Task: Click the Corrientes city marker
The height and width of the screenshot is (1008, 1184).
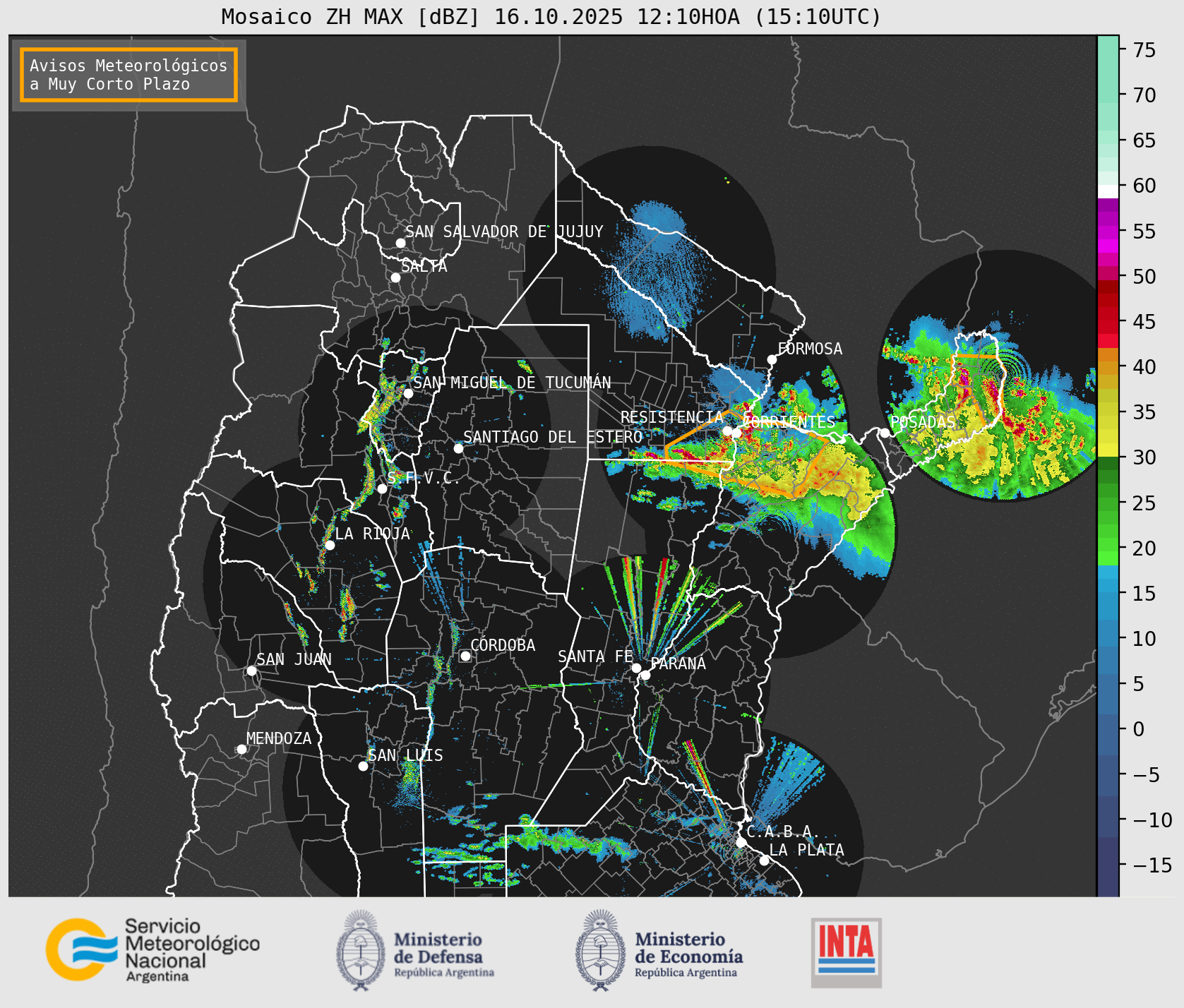Action: coord(737,433)
